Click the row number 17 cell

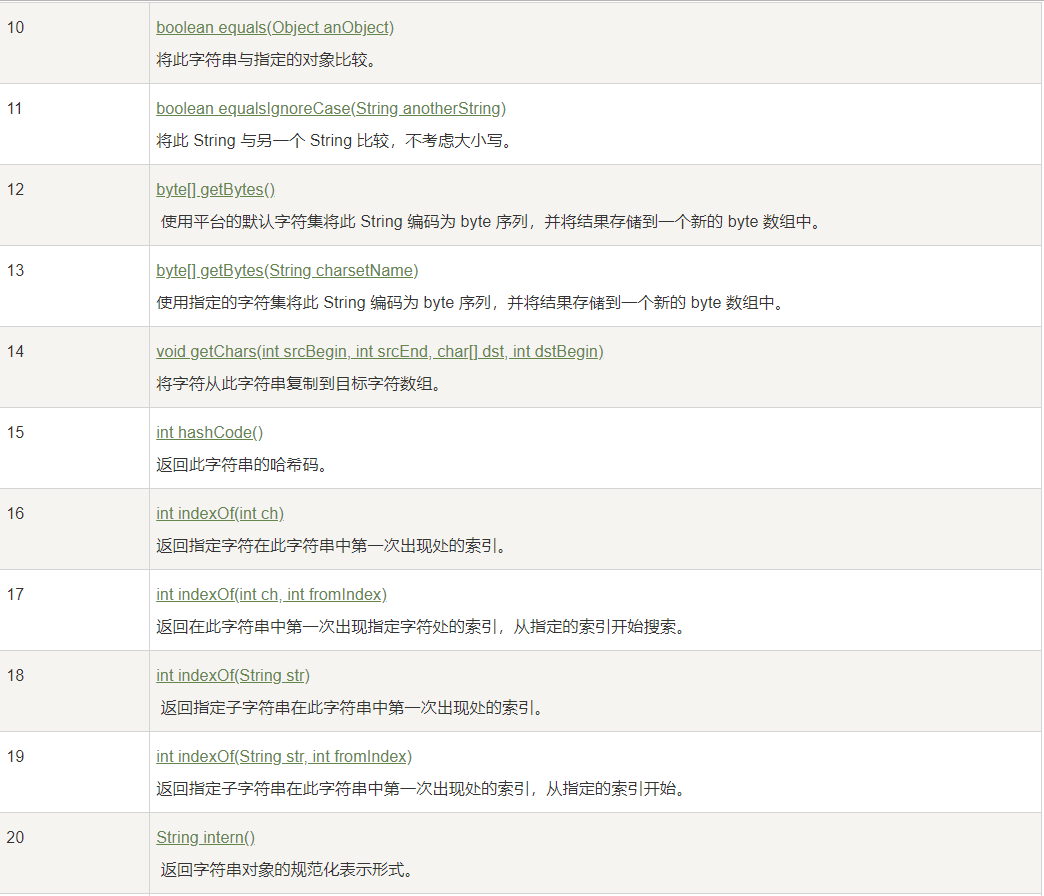point(15,594)
